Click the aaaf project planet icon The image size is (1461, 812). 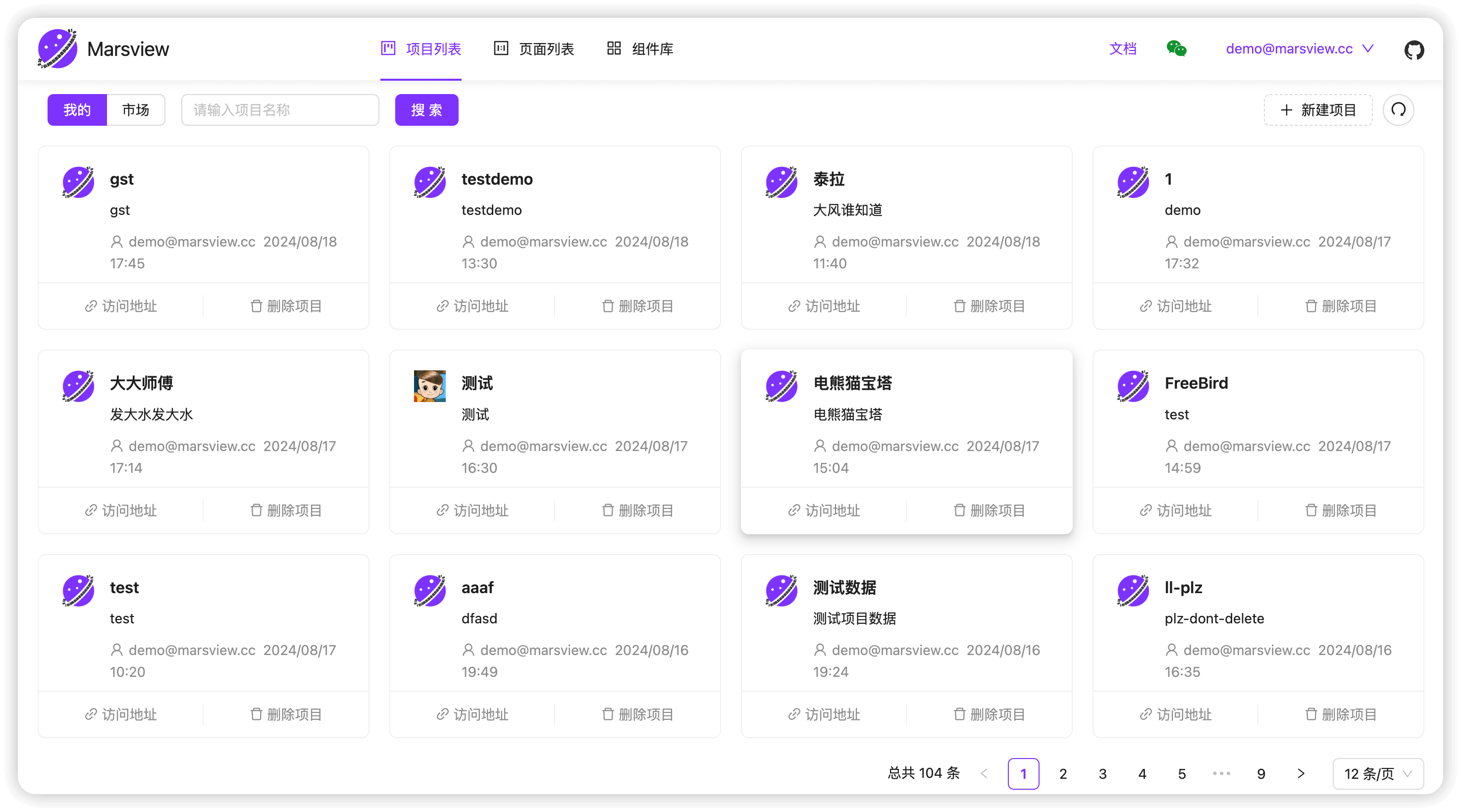click(430, 590)
